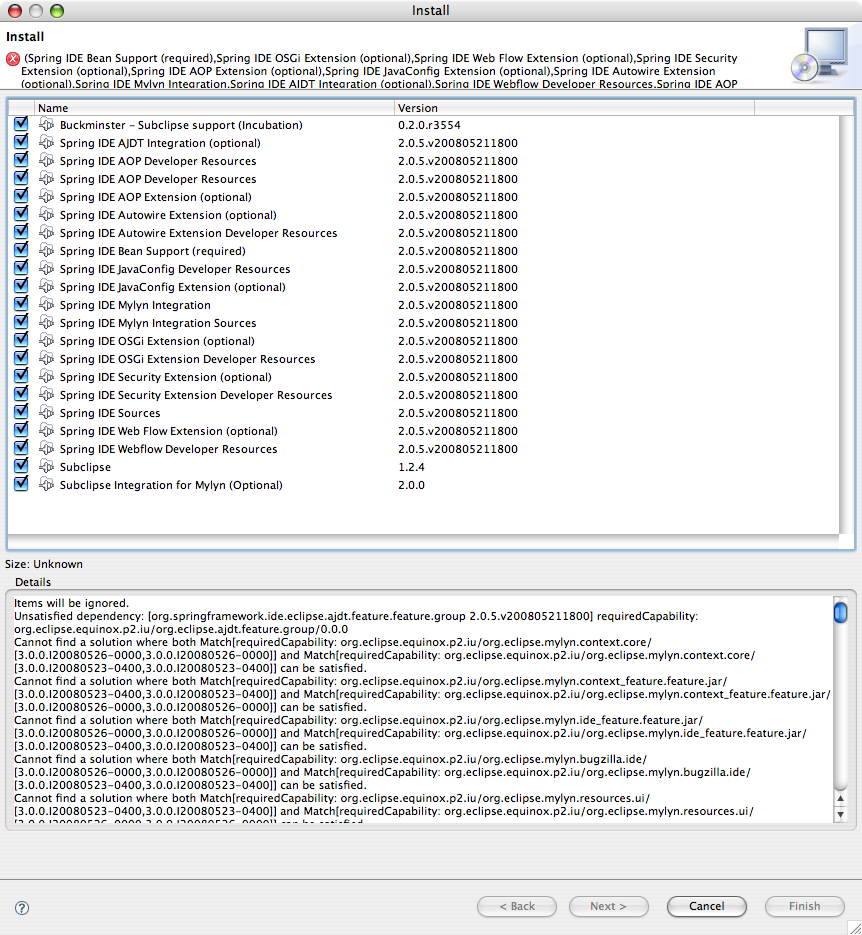Click the disabled Next button
Screen dimensions: 862x935
coord(609,906)
